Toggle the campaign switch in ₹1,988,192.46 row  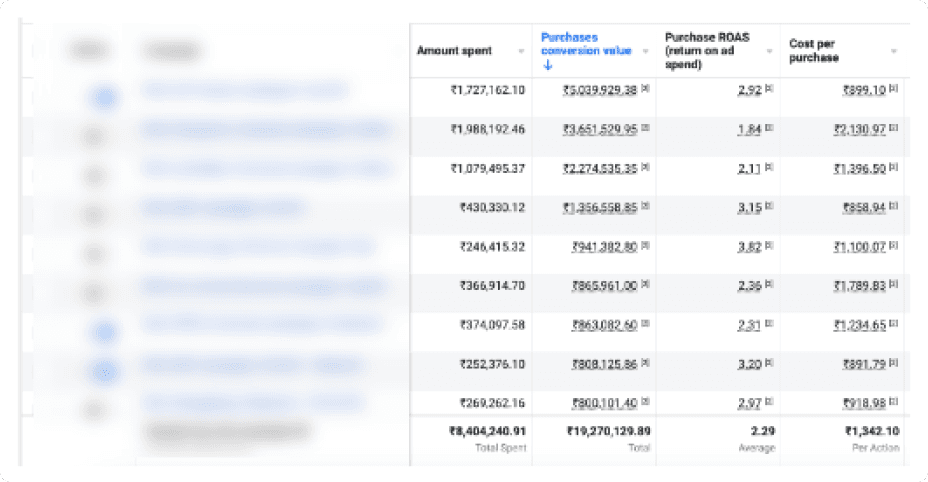point(94,137)
